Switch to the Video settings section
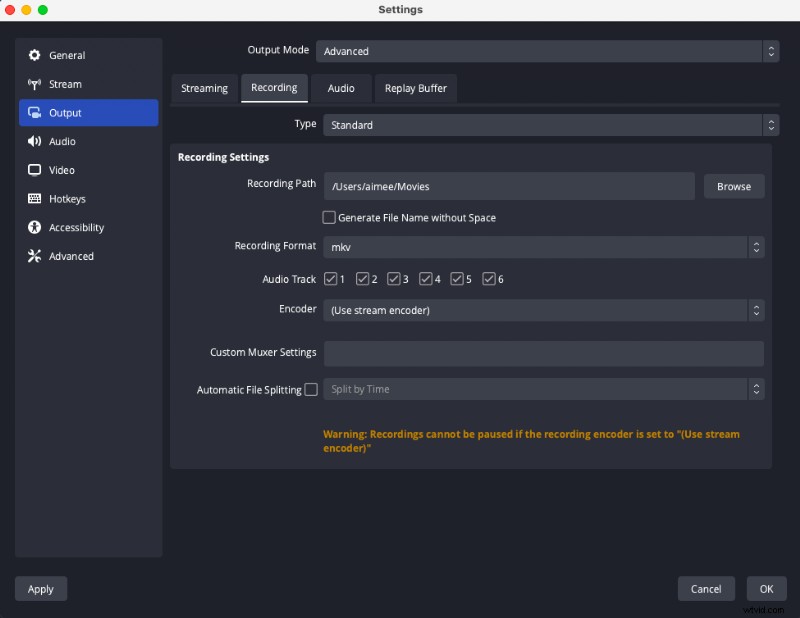800x618 pixels. click(60, 170)
